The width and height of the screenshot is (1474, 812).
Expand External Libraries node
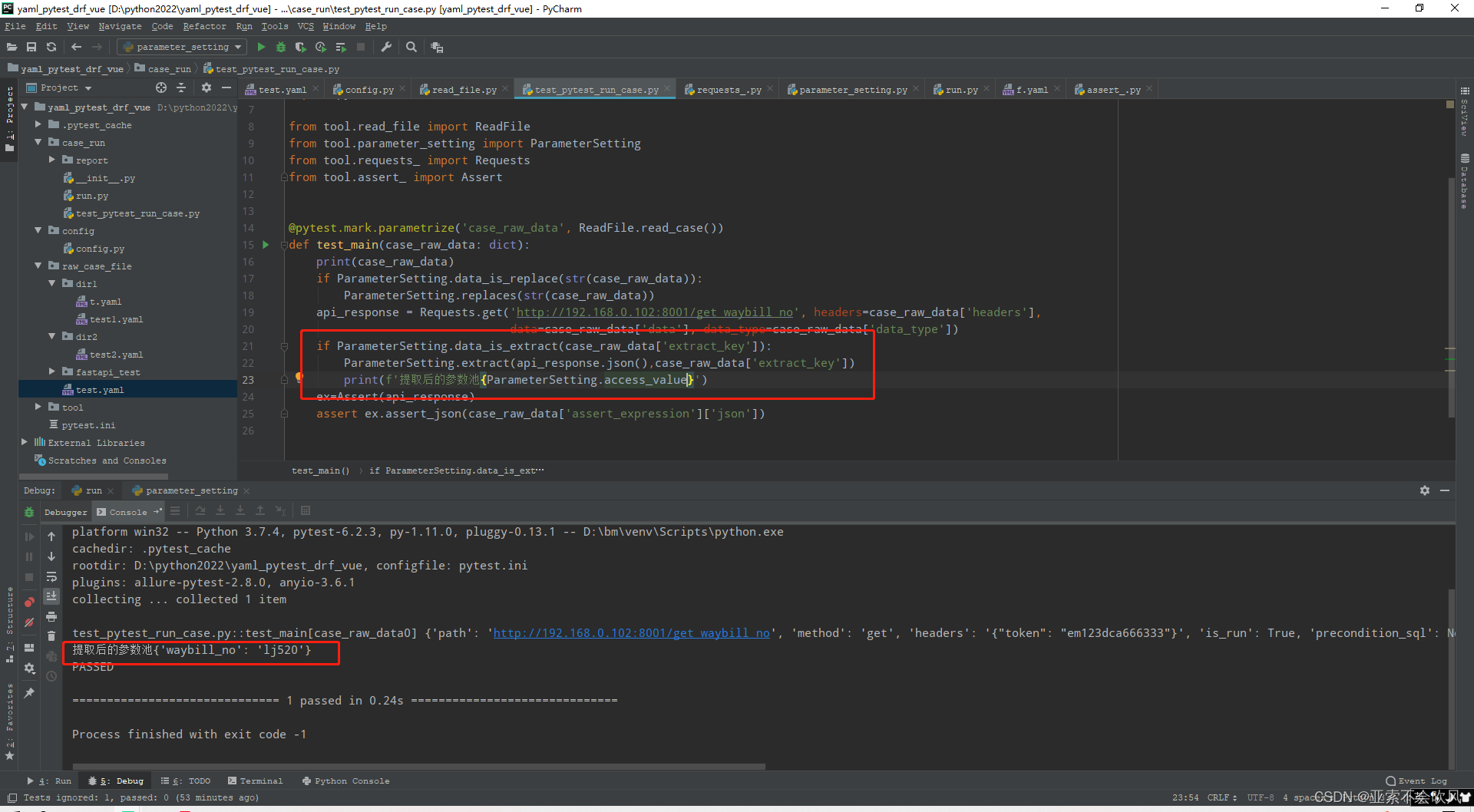pos(25,442)
